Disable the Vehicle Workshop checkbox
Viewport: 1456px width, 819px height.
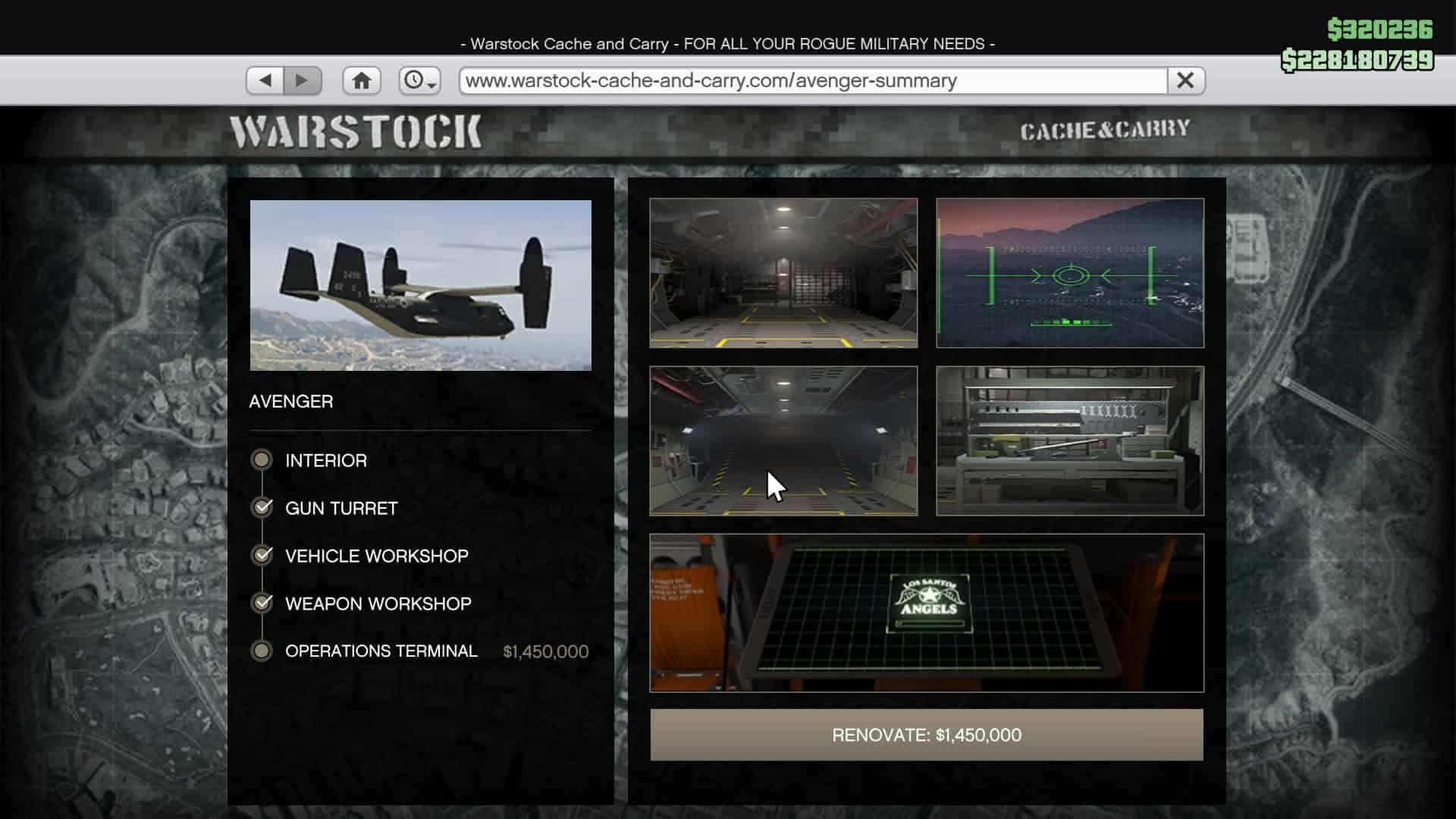[262, 555]
